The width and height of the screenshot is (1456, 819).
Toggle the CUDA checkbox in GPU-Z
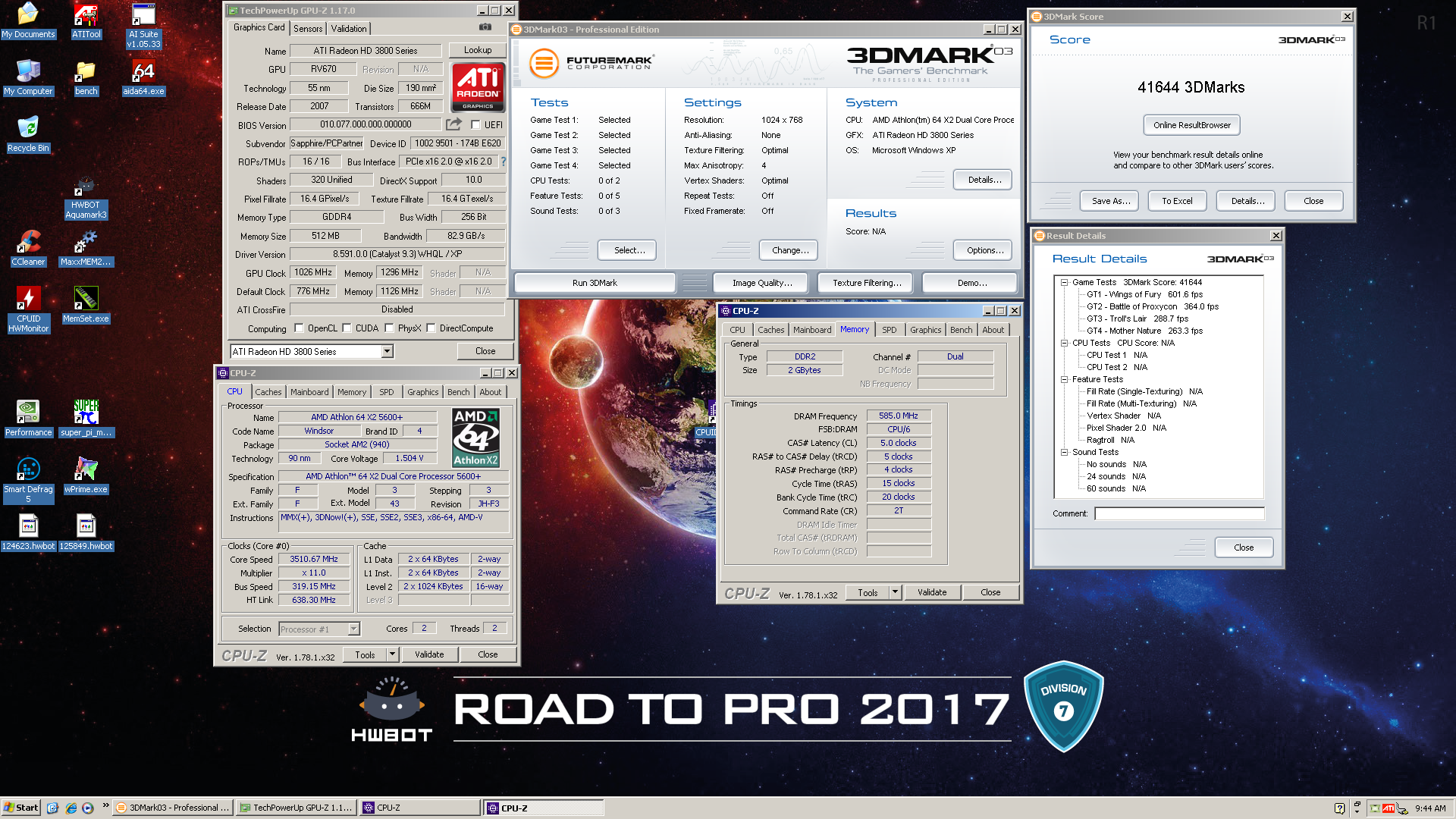347,328
